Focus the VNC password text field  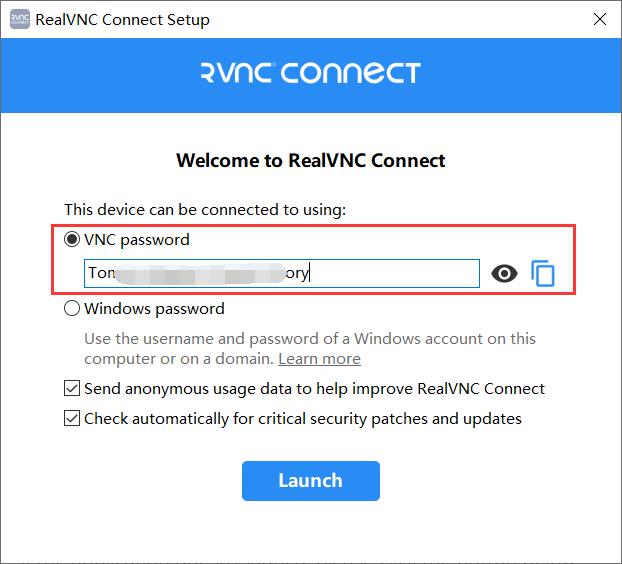(282, 273)
